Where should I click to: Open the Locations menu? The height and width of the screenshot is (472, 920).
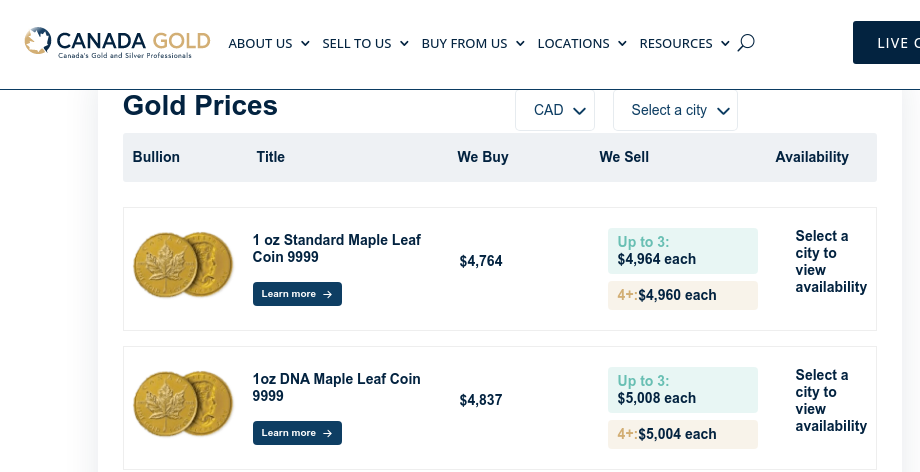[582, 43]
